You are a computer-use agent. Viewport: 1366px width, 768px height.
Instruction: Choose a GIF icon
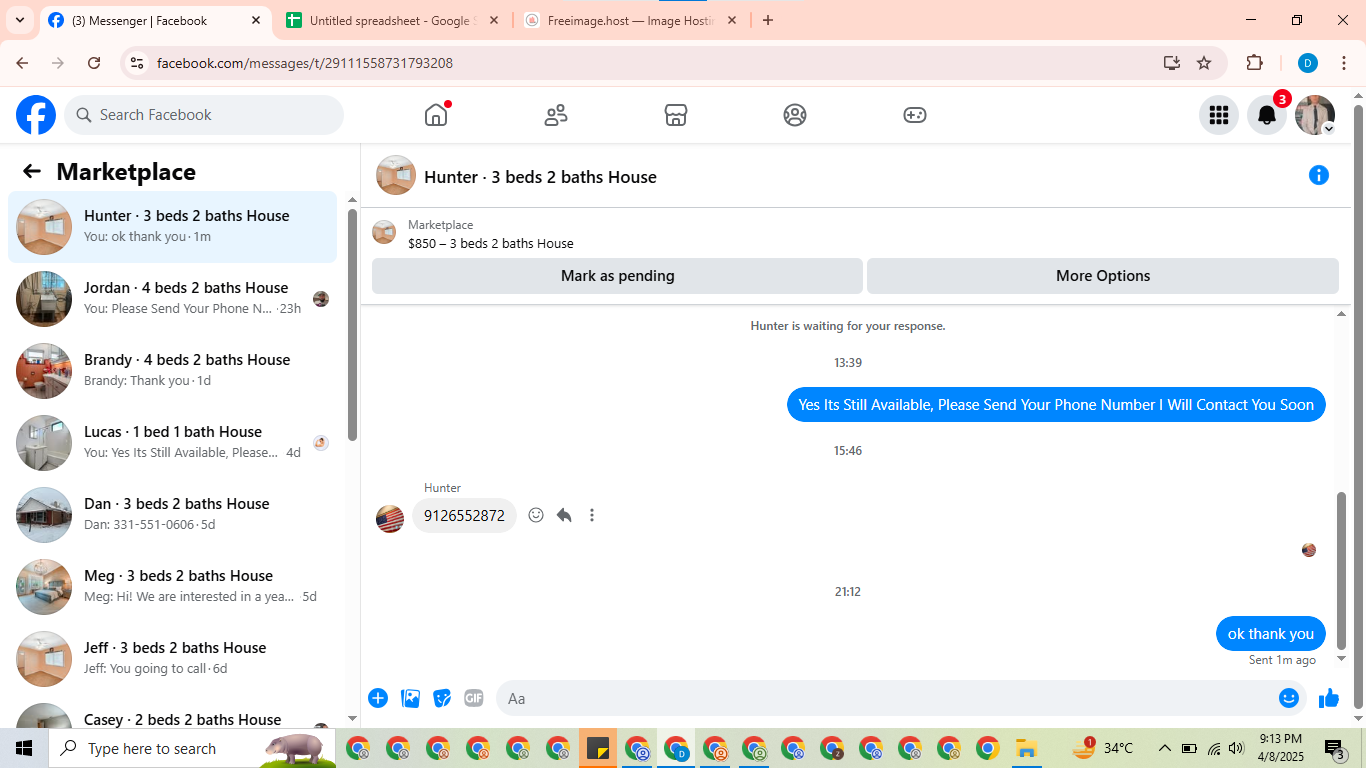(474, 698)
